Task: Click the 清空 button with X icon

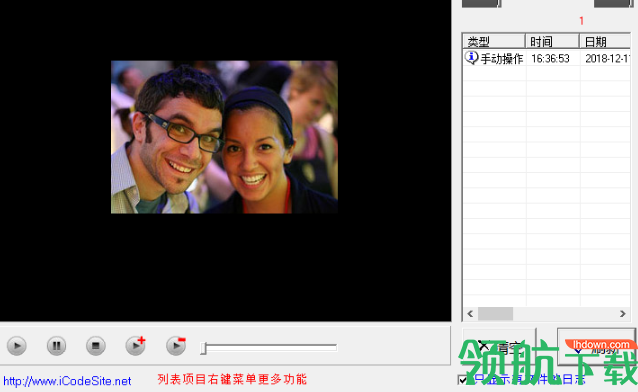Action: 499,346
